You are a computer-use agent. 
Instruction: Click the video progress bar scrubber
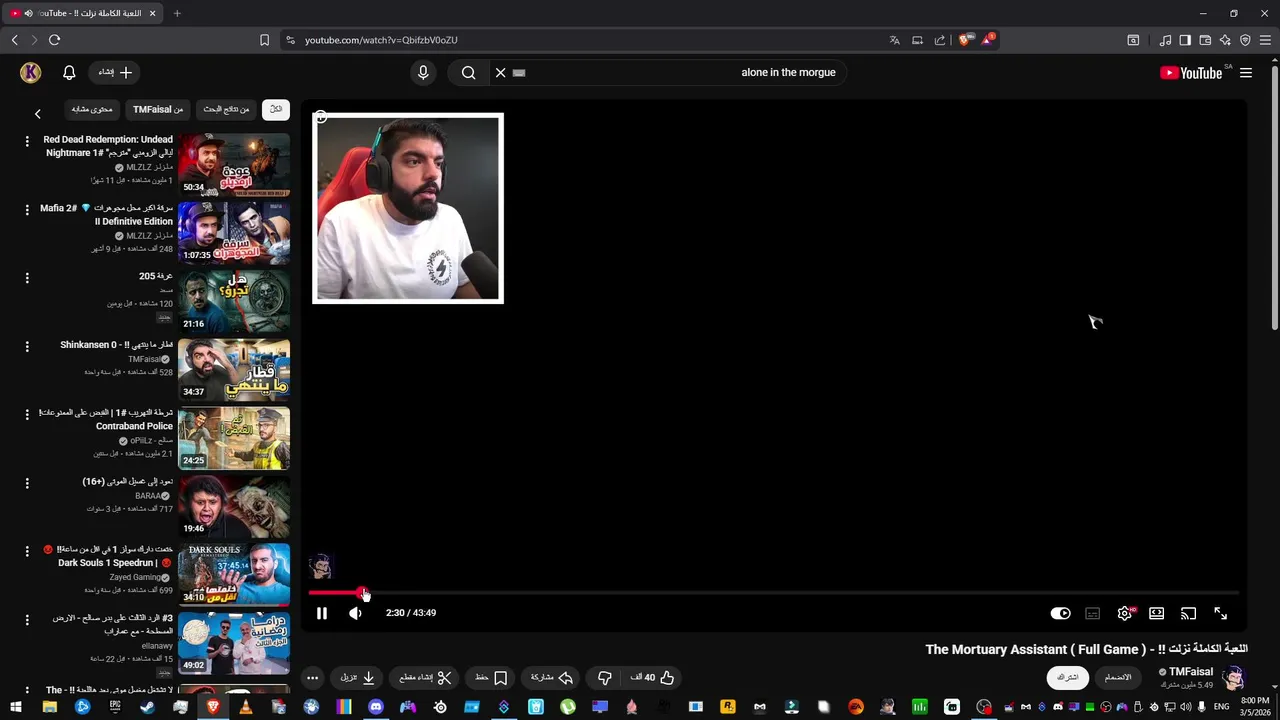click(x=363, y=593)
